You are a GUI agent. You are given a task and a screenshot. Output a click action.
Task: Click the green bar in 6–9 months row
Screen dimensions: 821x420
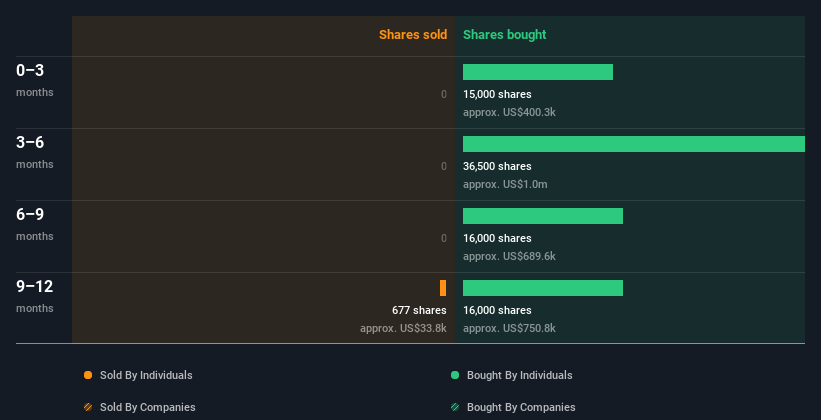(543, 216)
